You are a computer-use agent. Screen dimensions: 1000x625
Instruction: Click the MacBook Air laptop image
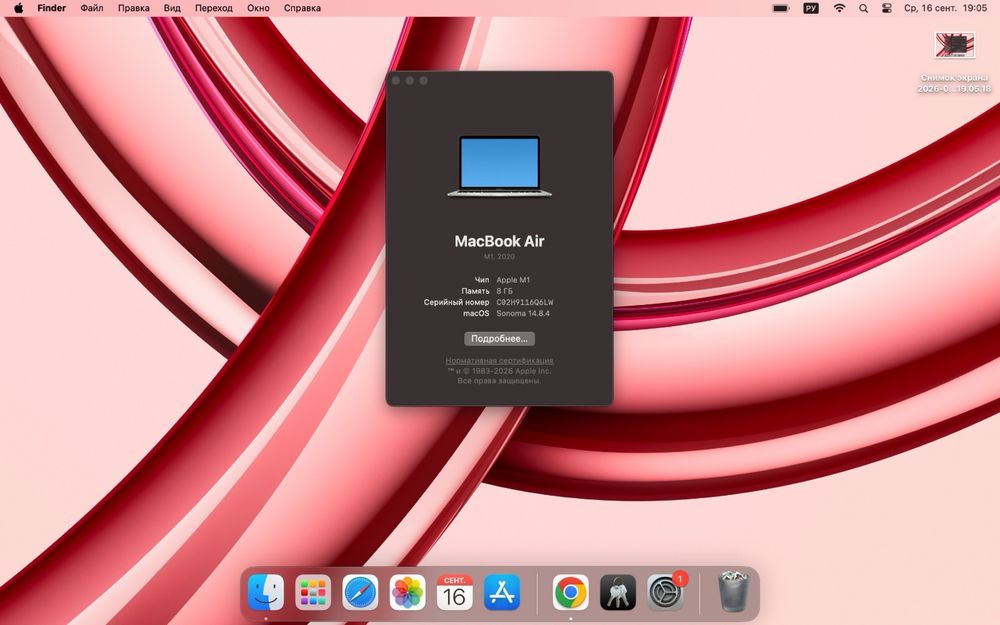click(x=499, y=166)
